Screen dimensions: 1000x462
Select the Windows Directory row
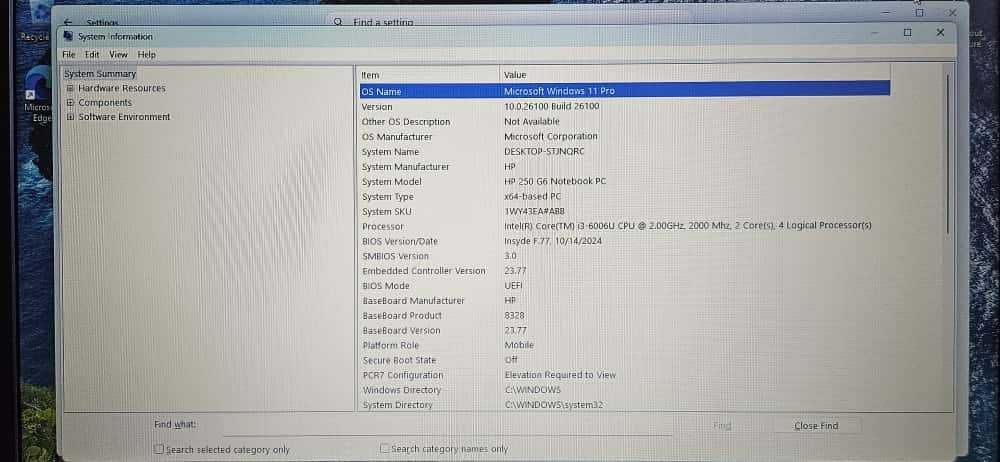point(625,390)
